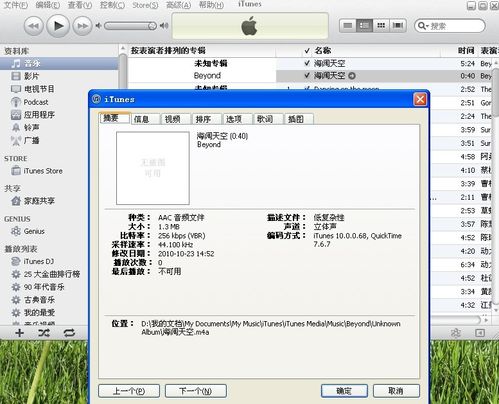Click the Previous track rewind button
The image size is (499, 404).
[33, 26]
